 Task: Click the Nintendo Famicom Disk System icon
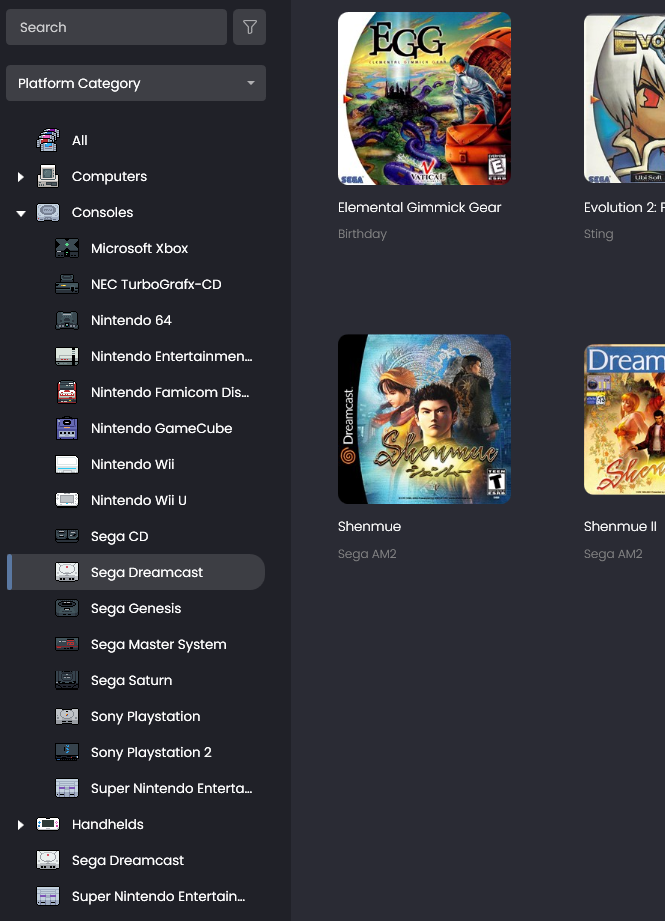[x=67, y=392]
